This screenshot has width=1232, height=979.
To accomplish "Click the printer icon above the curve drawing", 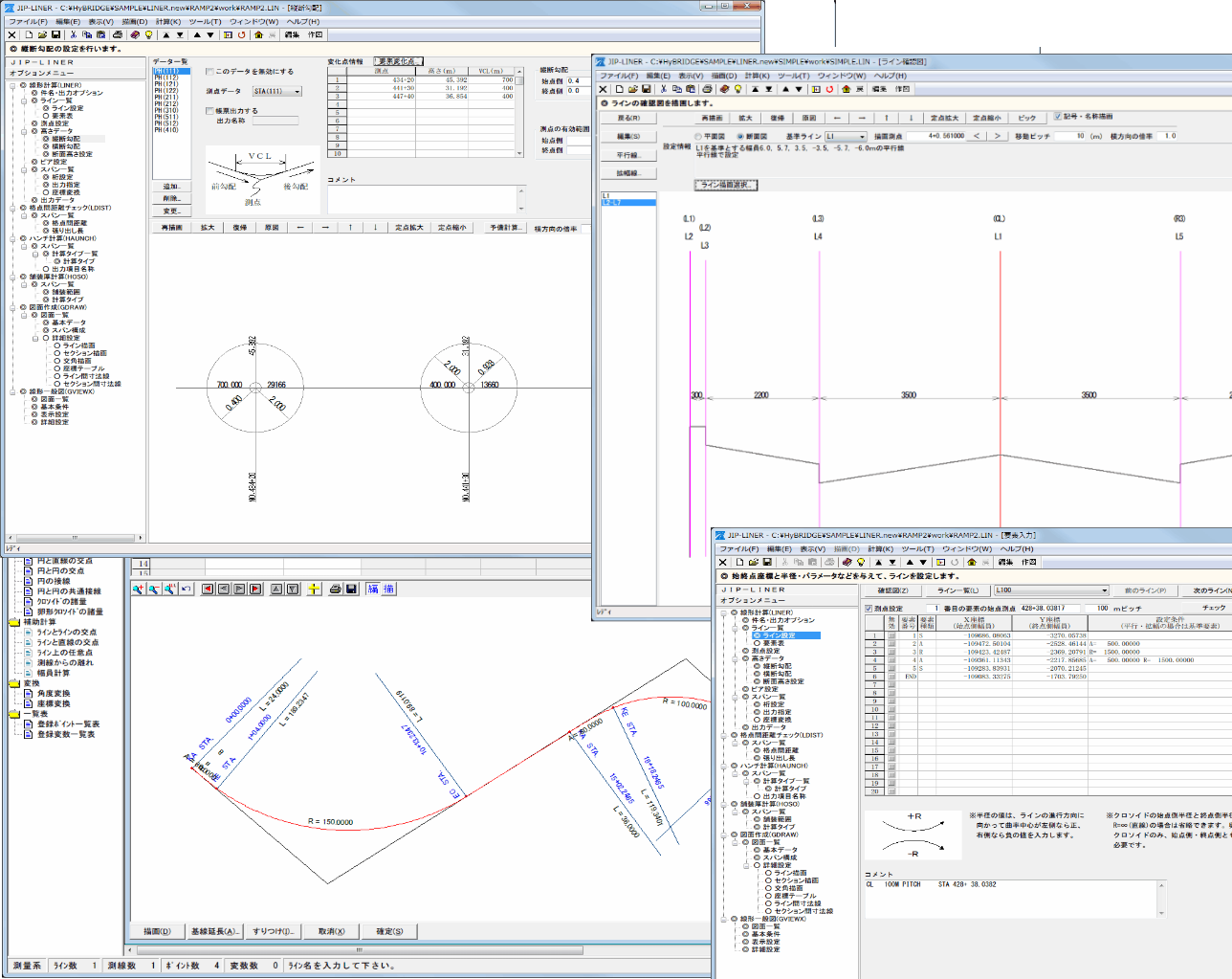I will [336, 590].
